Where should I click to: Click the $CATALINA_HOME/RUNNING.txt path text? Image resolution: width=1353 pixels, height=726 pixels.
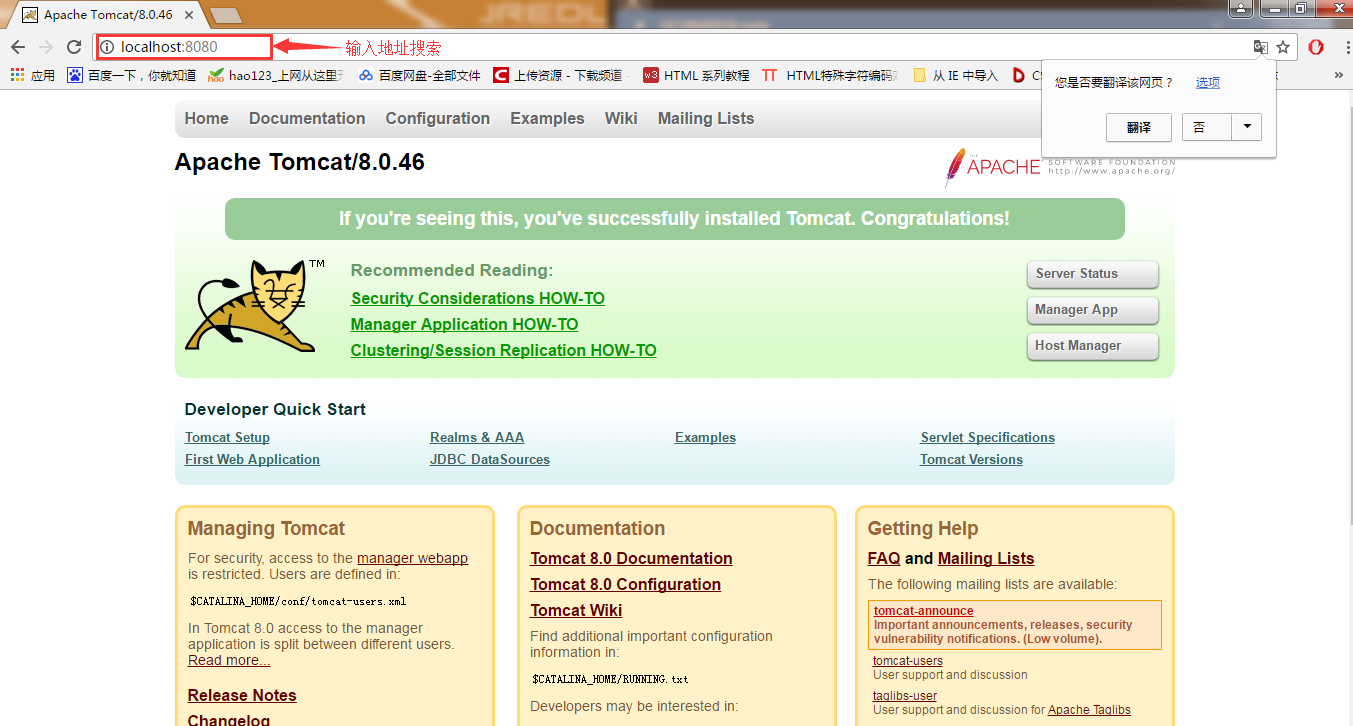(x=610, y=679)
